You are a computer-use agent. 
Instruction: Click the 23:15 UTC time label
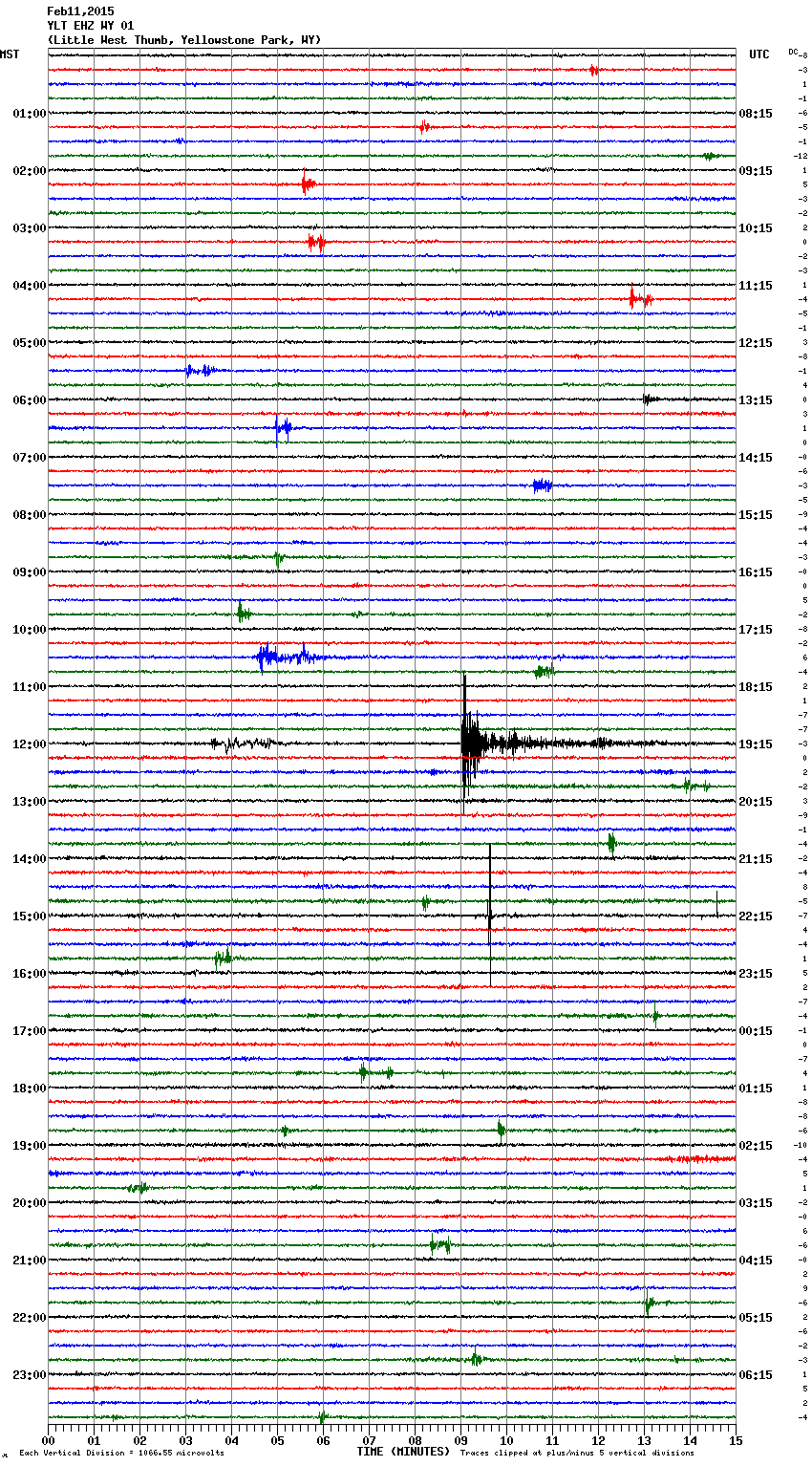pos(756,974)
